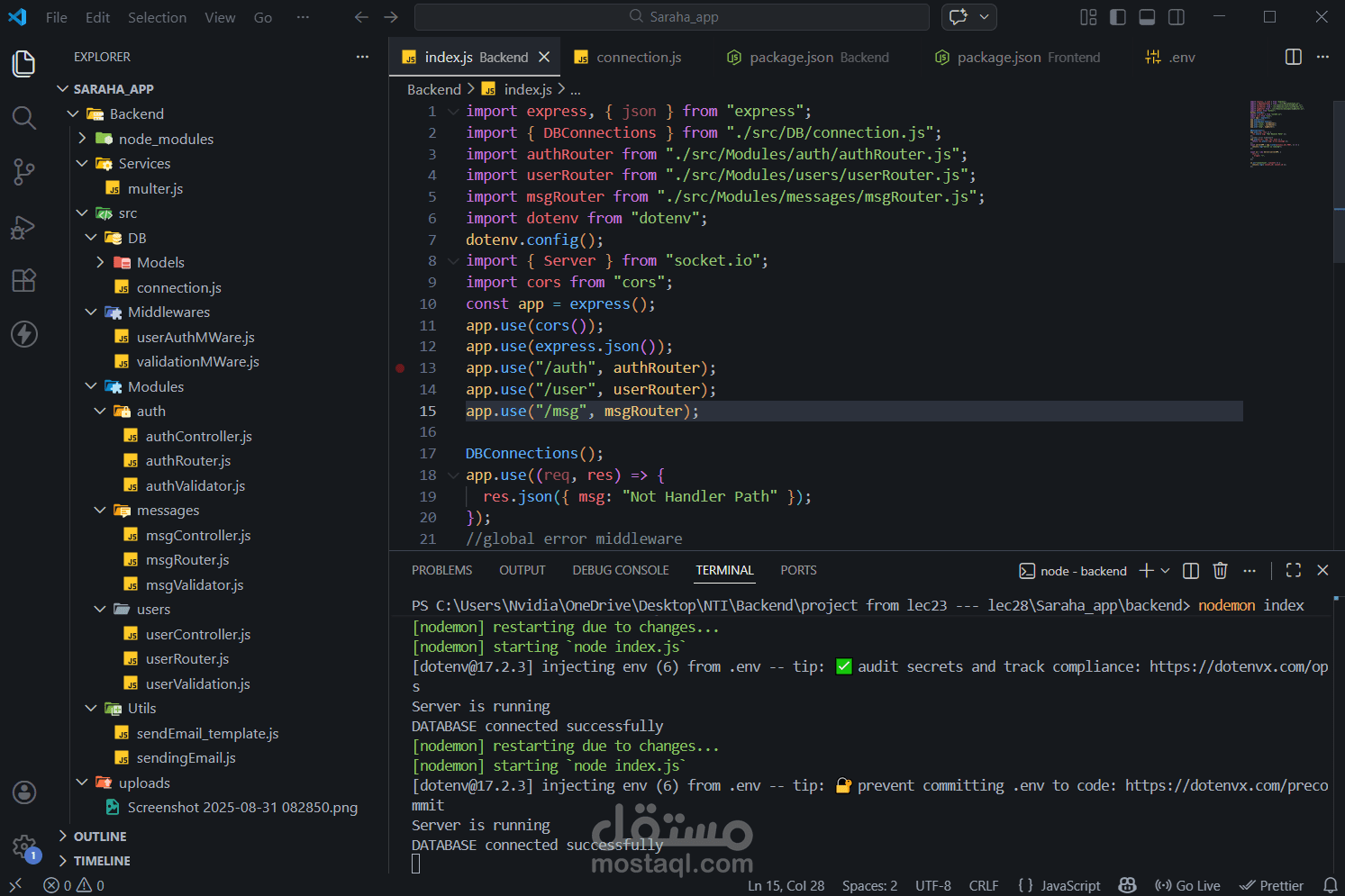
Task: Open Run and Debug view
Action: [24, 227]
